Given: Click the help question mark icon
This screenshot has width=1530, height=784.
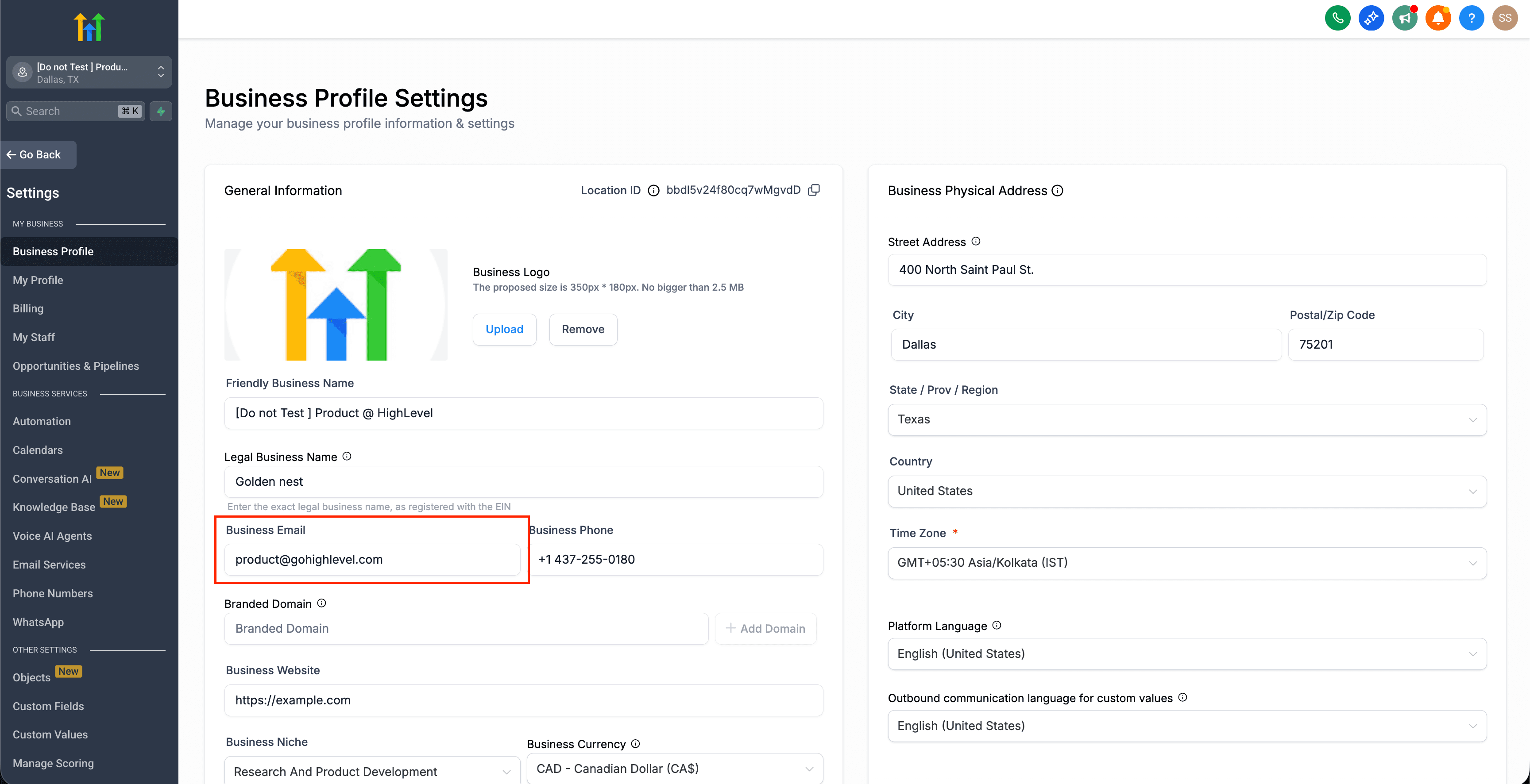Looking at the screenshot, I should pyautogui.click(x=1472, y=18).
